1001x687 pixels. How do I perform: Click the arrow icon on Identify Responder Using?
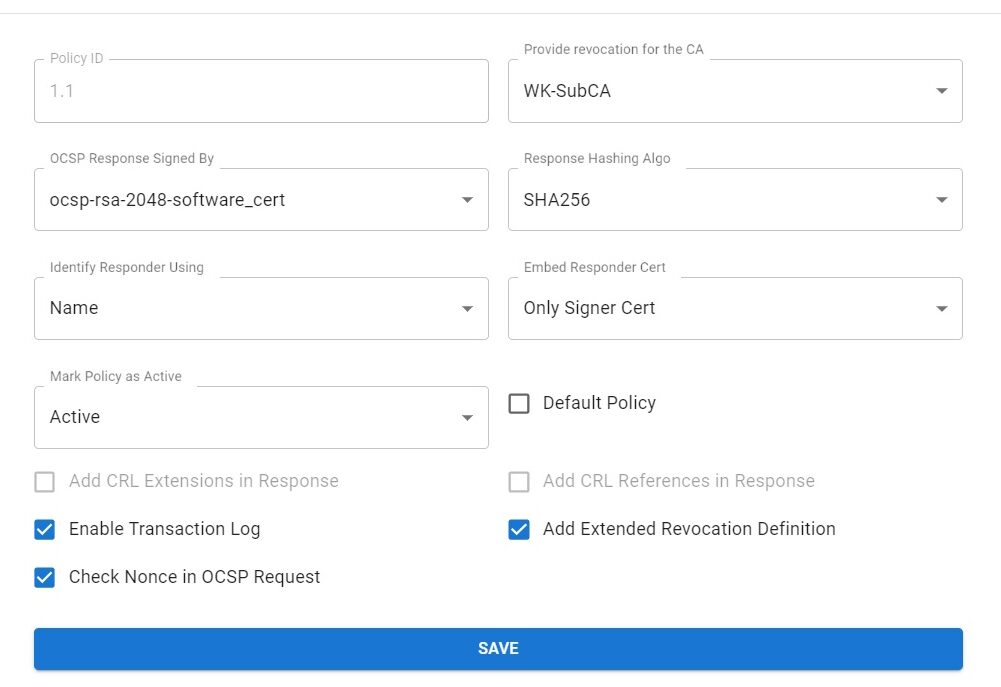pyautogui.click(x=466, y=308)
